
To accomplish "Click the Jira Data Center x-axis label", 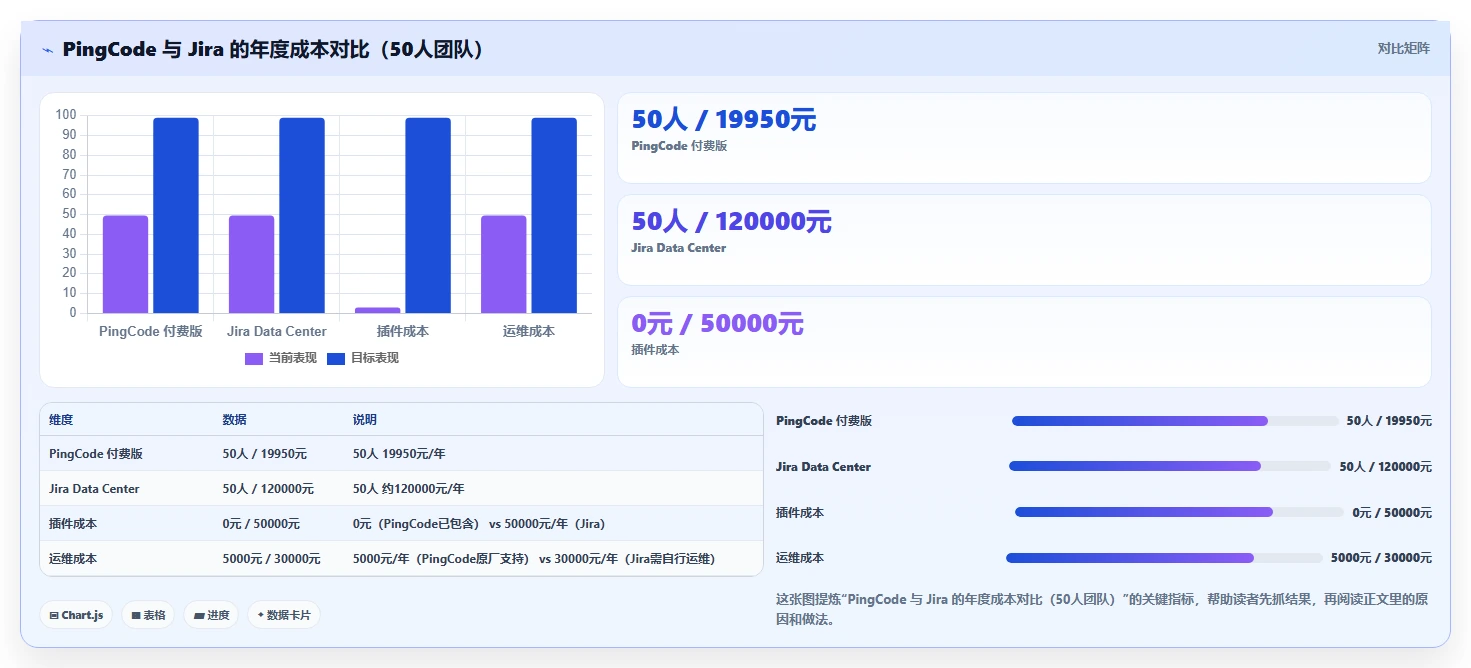I will (x=277, y=331).
